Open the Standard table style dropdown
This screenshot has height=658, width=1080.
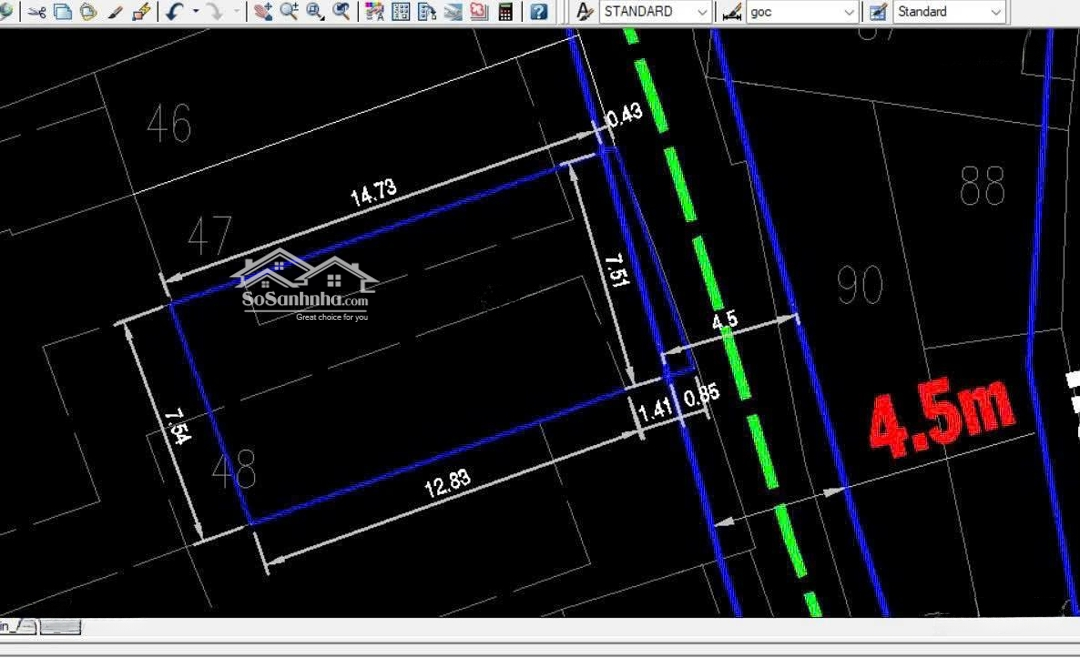tap(995, 12)
